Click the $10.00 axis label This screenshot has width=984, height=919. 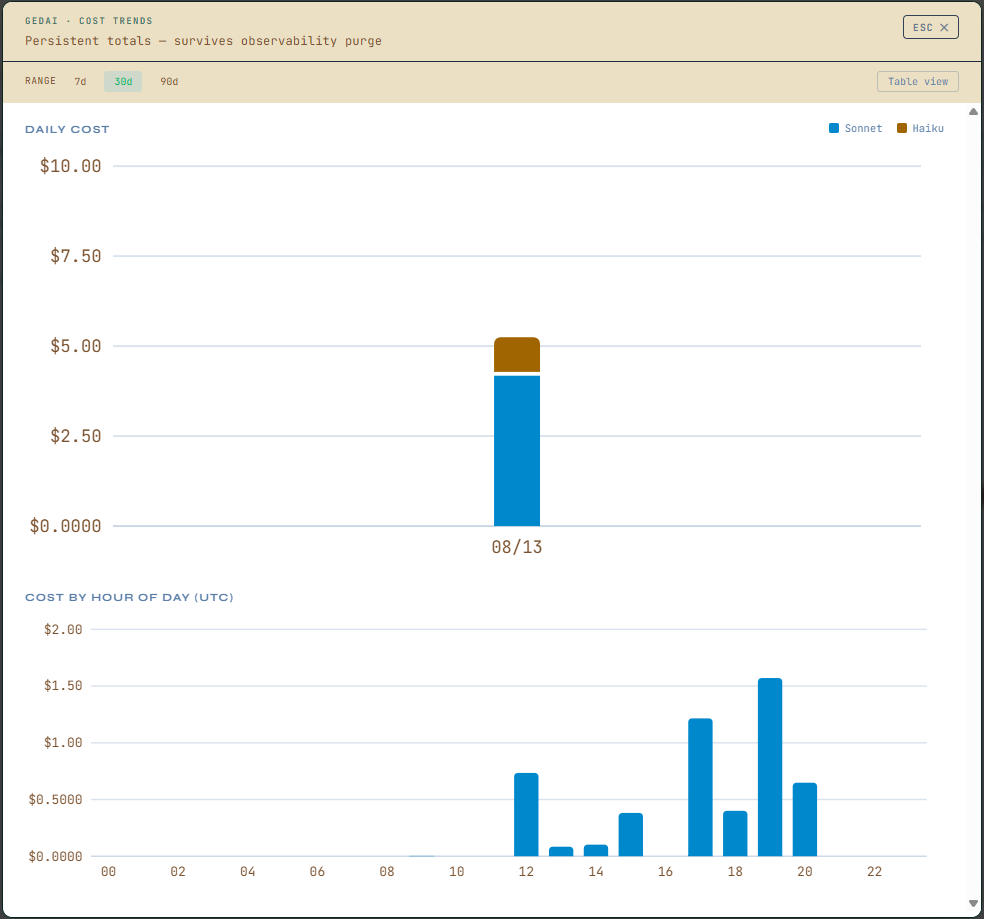70,166
